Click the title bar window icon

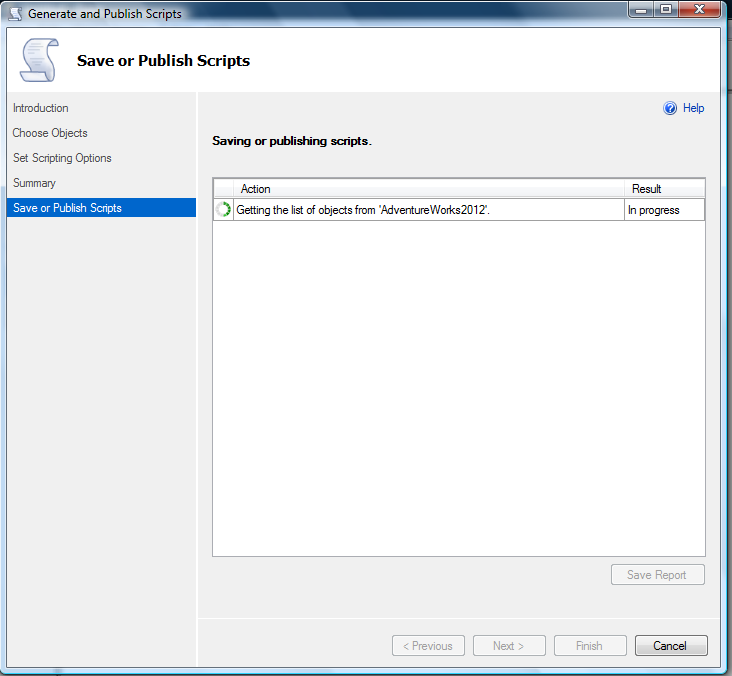pyautogui.click(x=15, y=14)
